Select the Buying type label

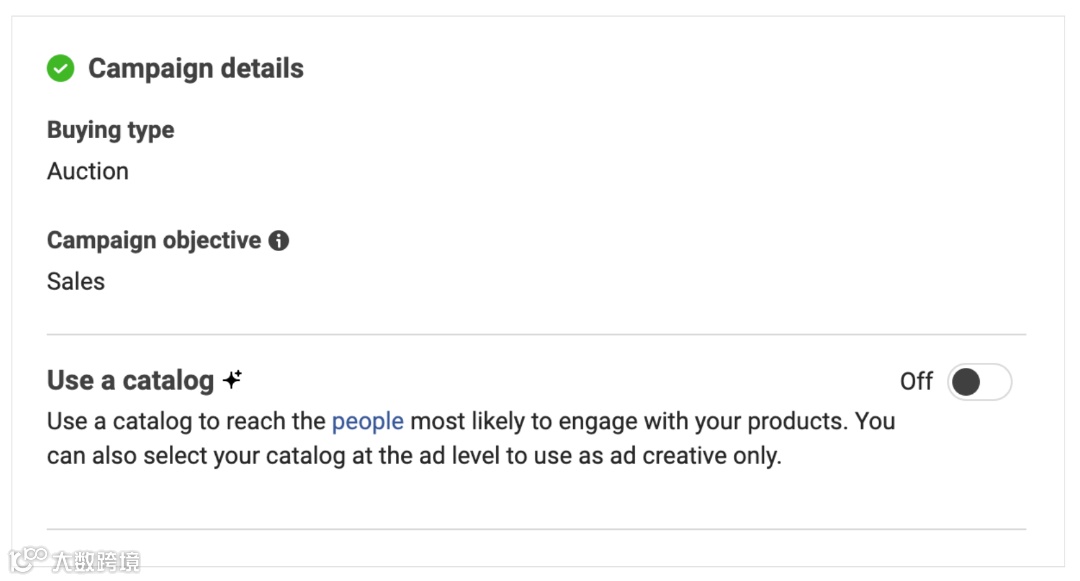(110, 130)
